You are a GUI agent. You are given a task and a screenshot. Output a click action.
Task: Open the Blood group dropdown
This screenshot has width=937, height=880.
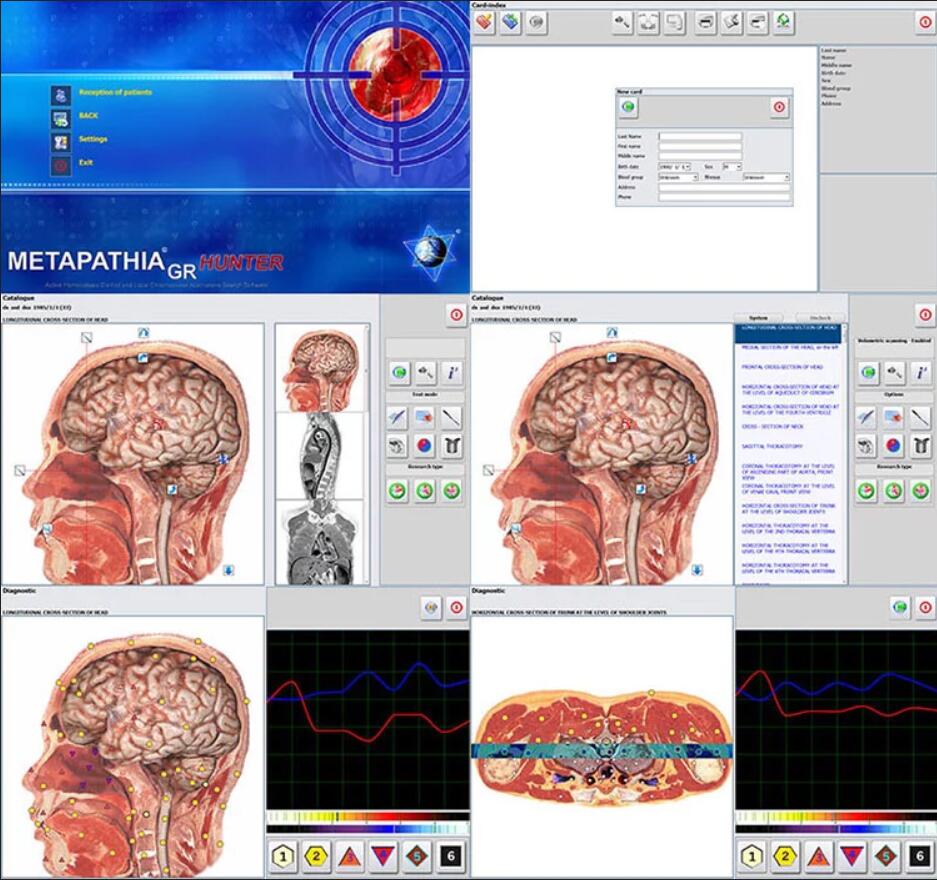pos(679,177)
